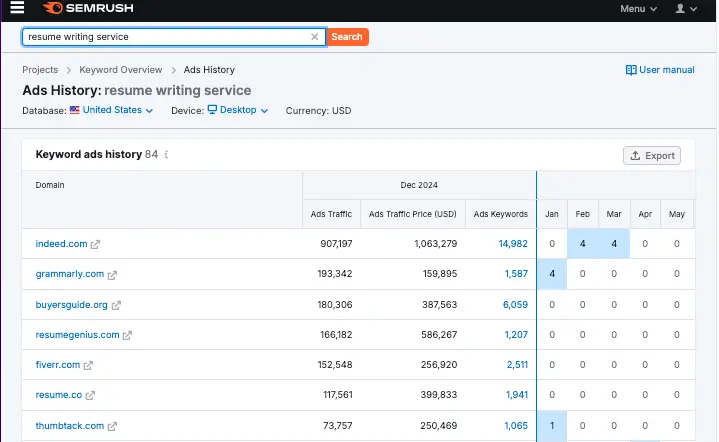Click the Mar month column header
Screen dimensions: 719x442
tap(614, 214)
